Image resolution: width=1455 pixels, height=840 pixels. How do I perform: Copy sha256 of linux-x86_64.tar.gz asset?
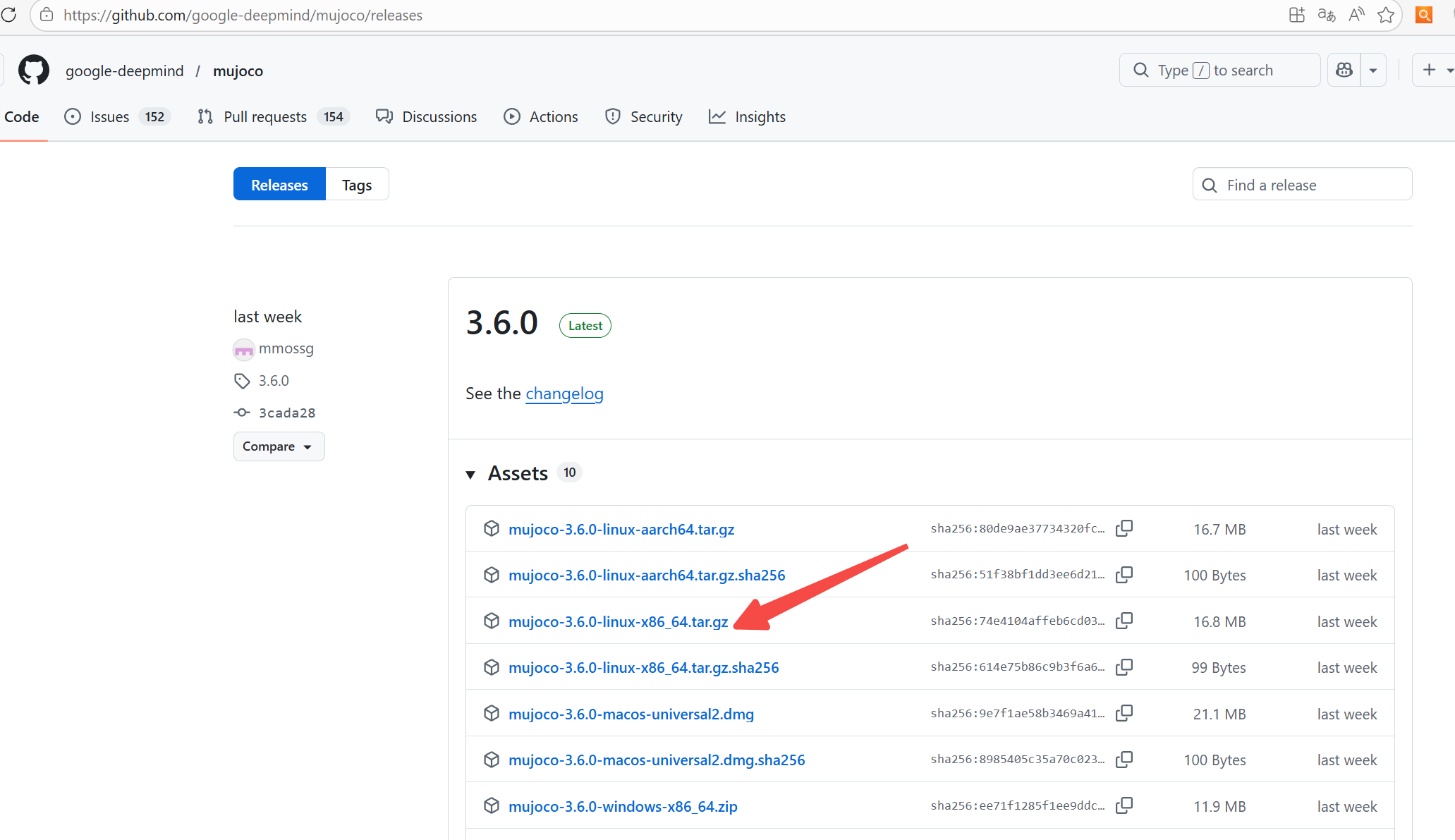coord(1124,621)
